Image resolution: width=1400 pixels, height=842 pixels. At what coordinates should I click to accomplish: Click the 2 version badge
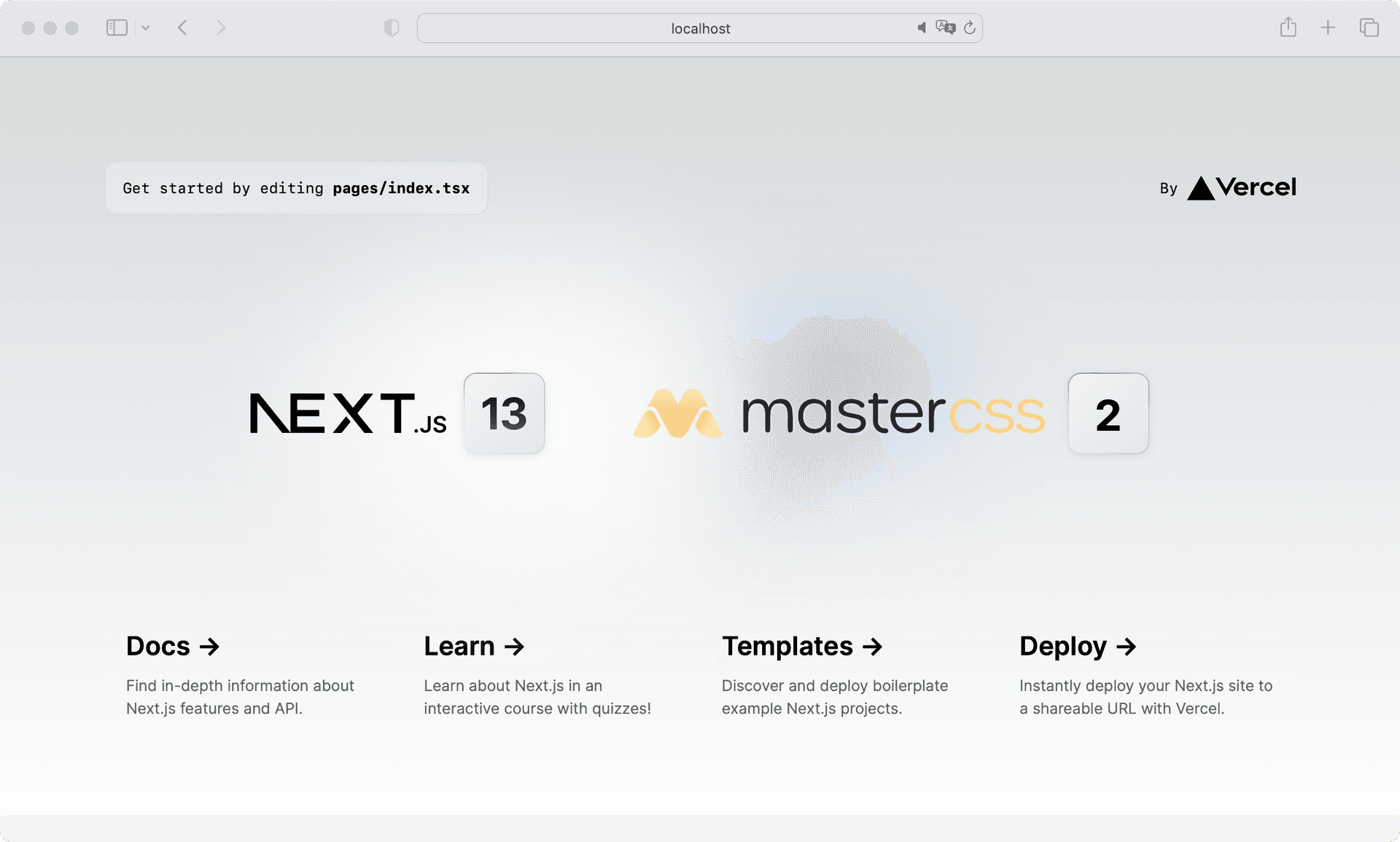point(1108,413)
